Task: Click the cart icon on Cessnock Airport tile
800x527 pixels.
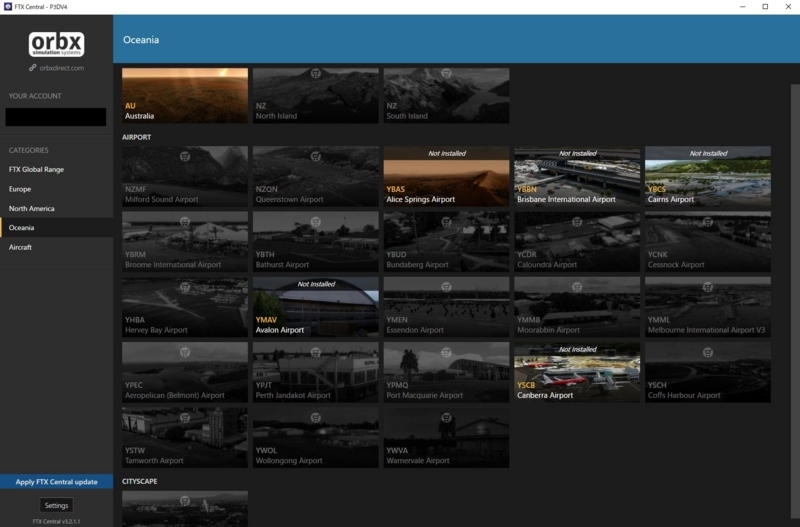Action: pyautogui.click(x=708, y=221)
